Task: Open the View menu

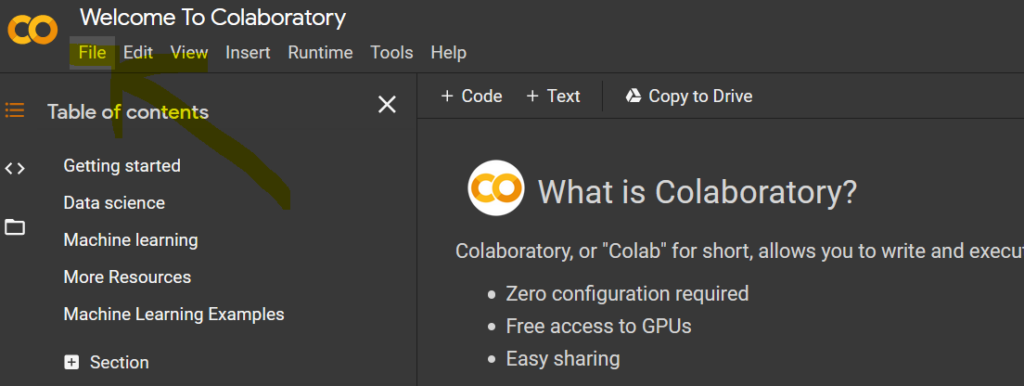Action: (x=189, y=52)
